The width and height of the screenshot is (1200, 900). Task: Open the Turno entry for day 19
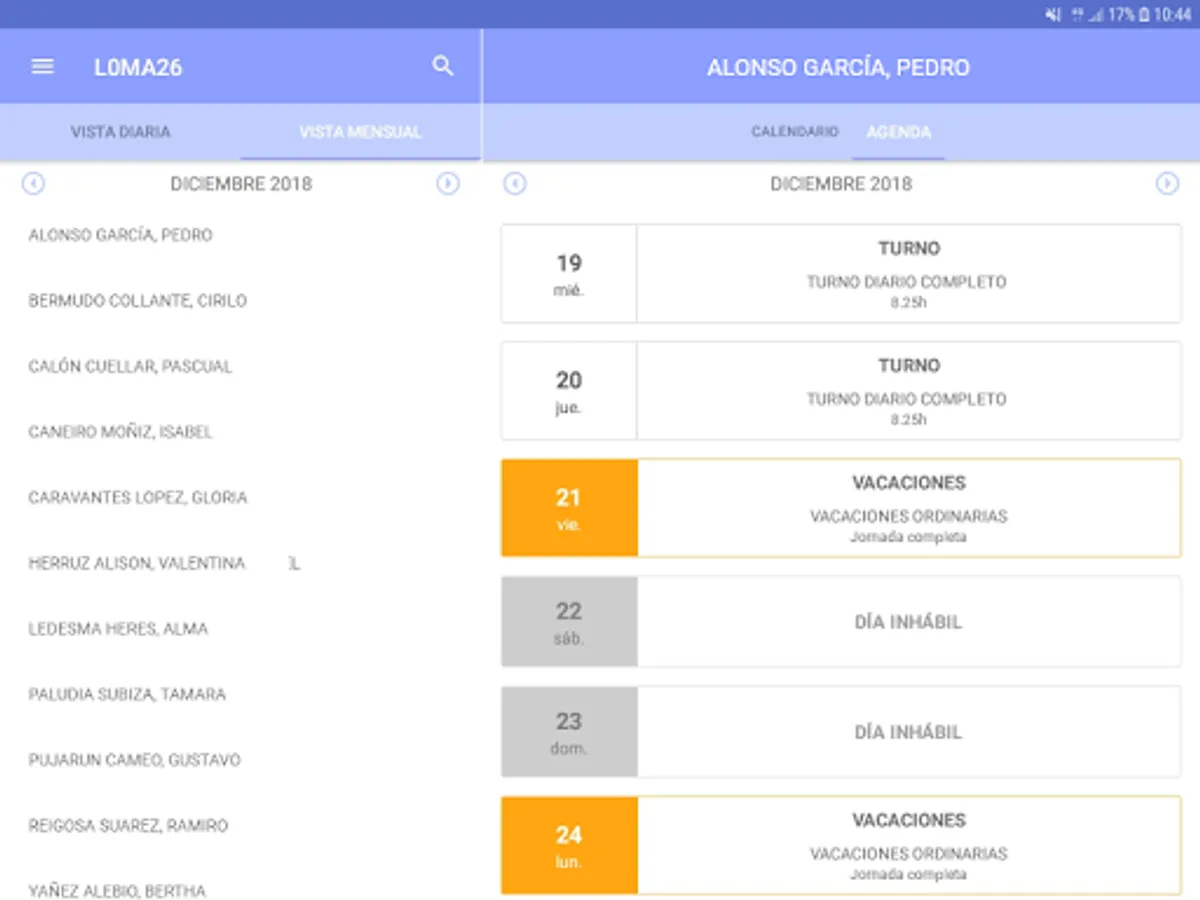908,273
